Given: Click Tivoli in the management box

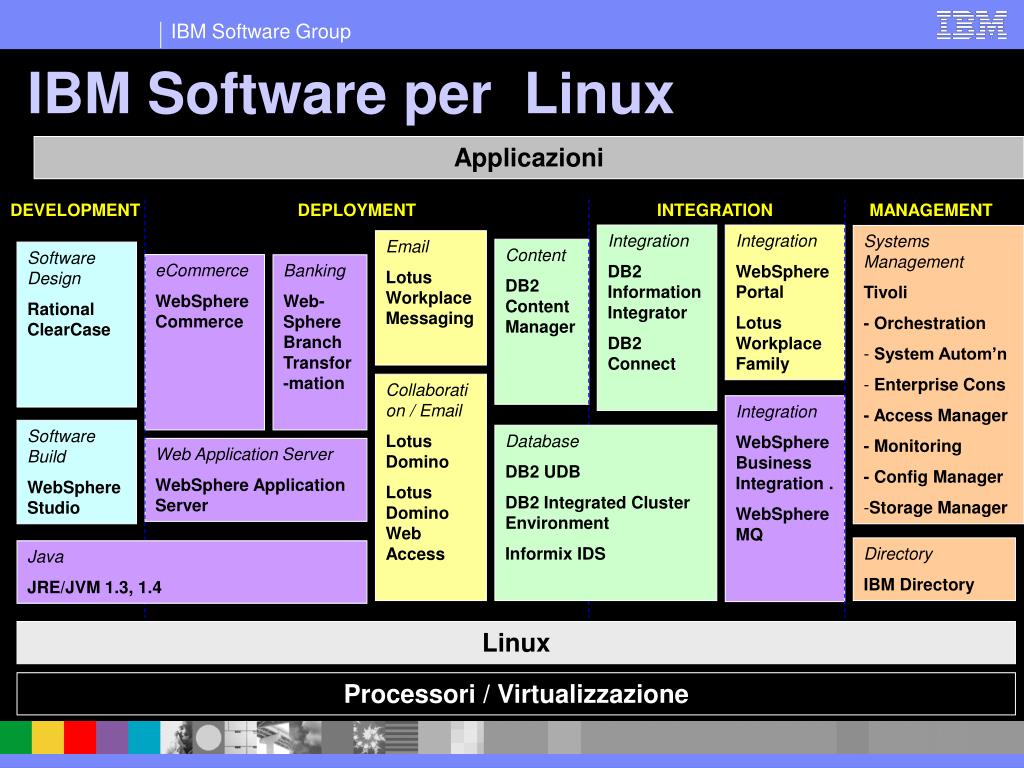Looking at the screenshot, I should (885, 292).
